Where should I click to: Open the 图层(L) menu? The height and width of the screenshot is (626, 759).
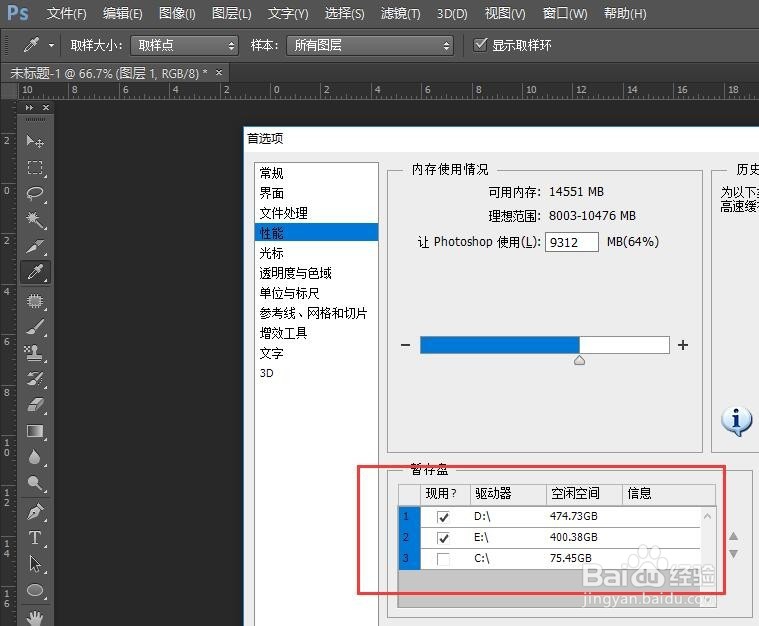(231, 14)
